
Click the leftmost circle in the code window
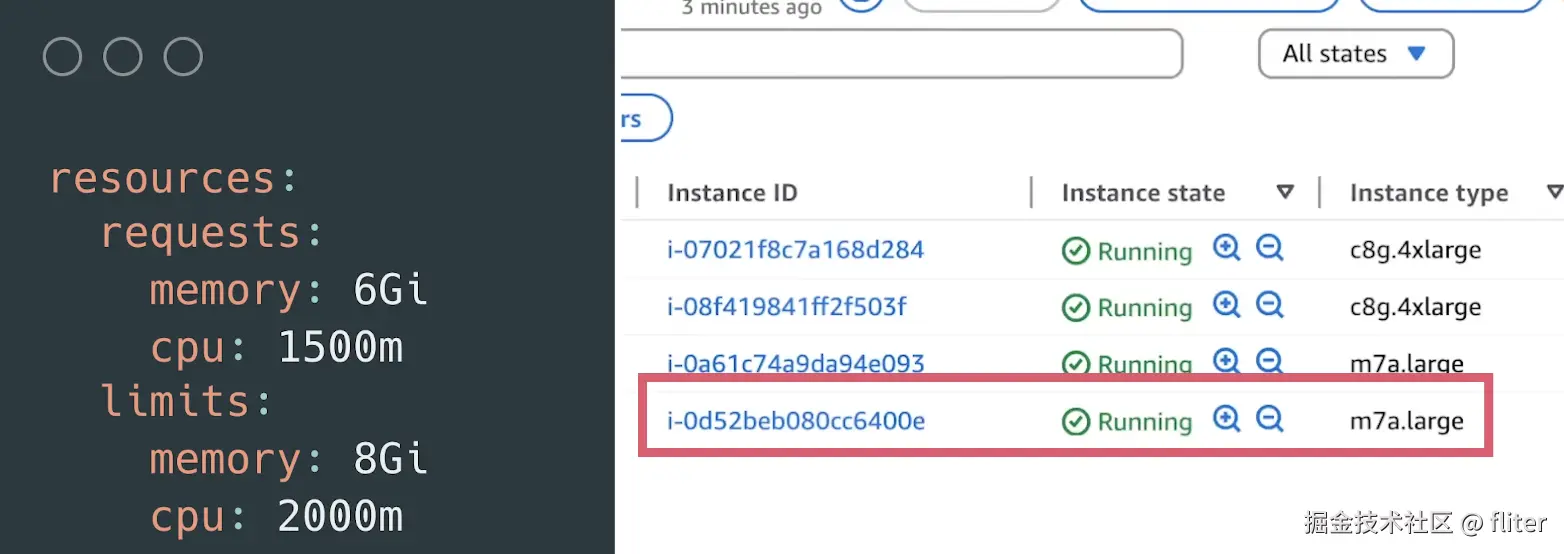point(62,57)
